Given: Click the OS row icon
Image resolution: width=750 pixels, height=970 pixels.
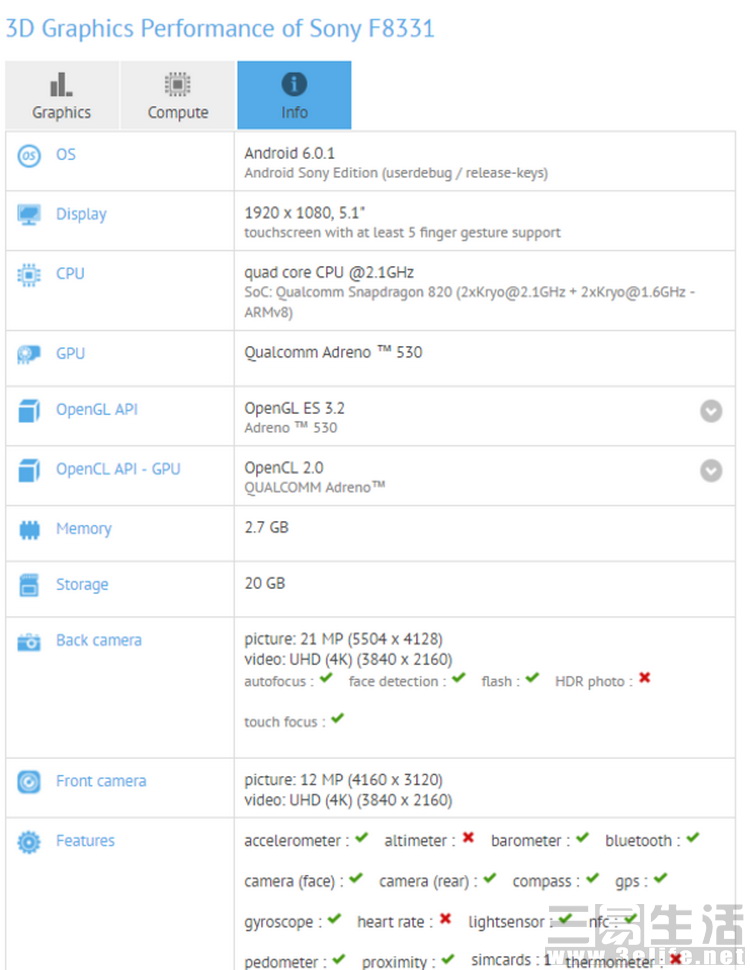Looking at the screenshot, I should click(29, 155).
